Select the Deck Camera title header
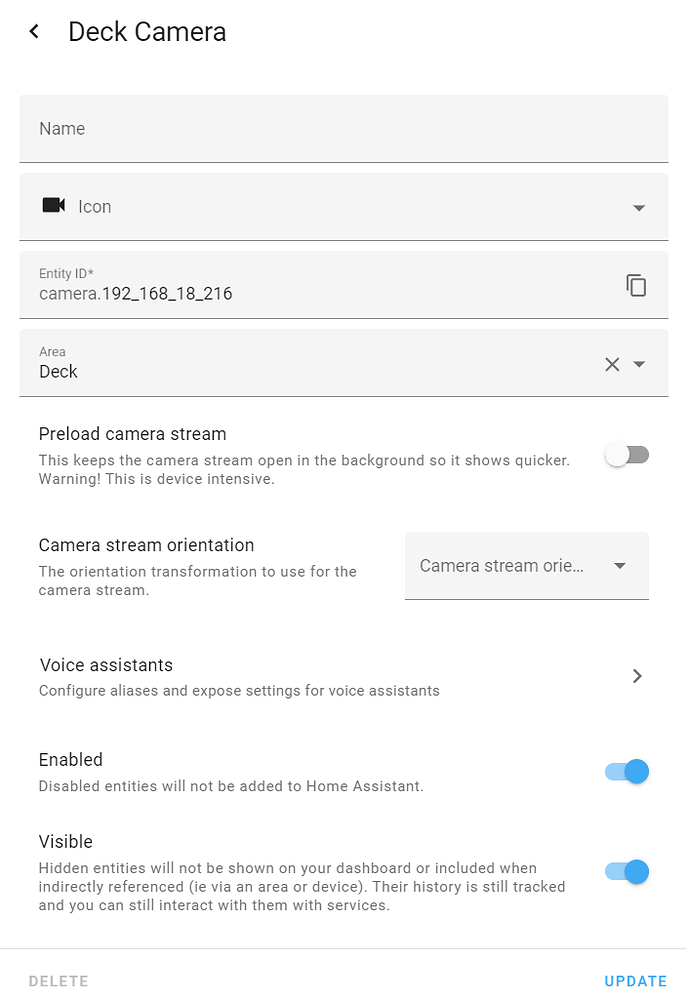 [x=146, y=31]
